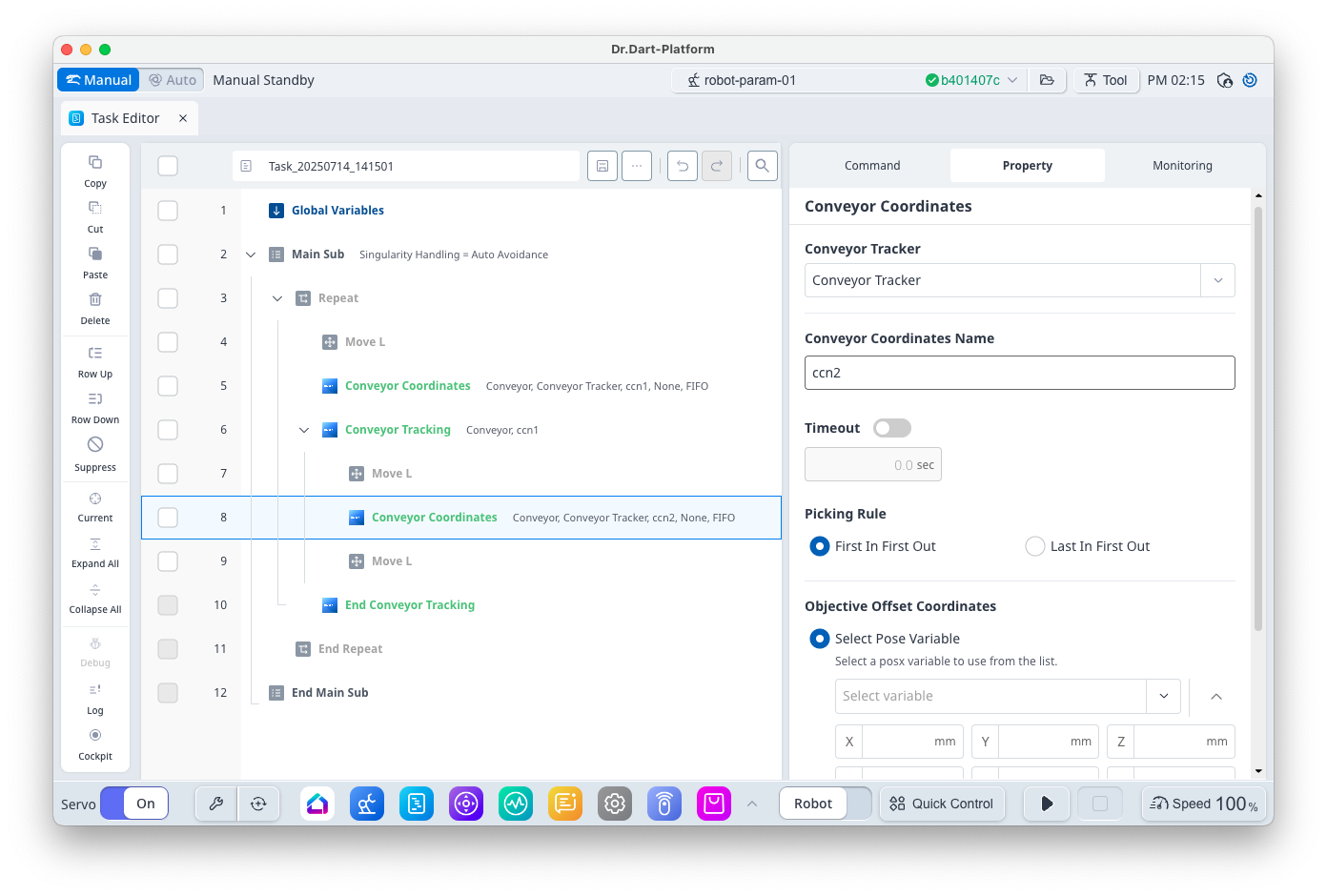Screen dimensions: 1327x896
Task: Click the Row Up icon
Action: (95, 354)
